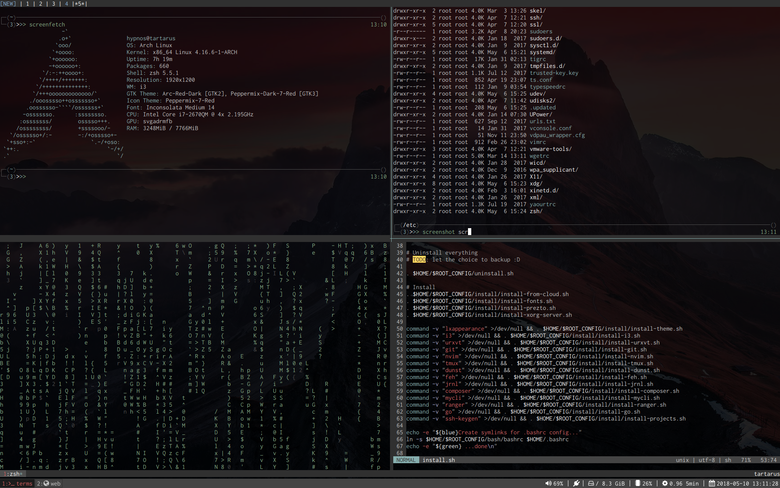Click the install-xorg-server.sh line in vim
Image resolution: width=780 pixels, height=488 pixels.
point(489,315)
